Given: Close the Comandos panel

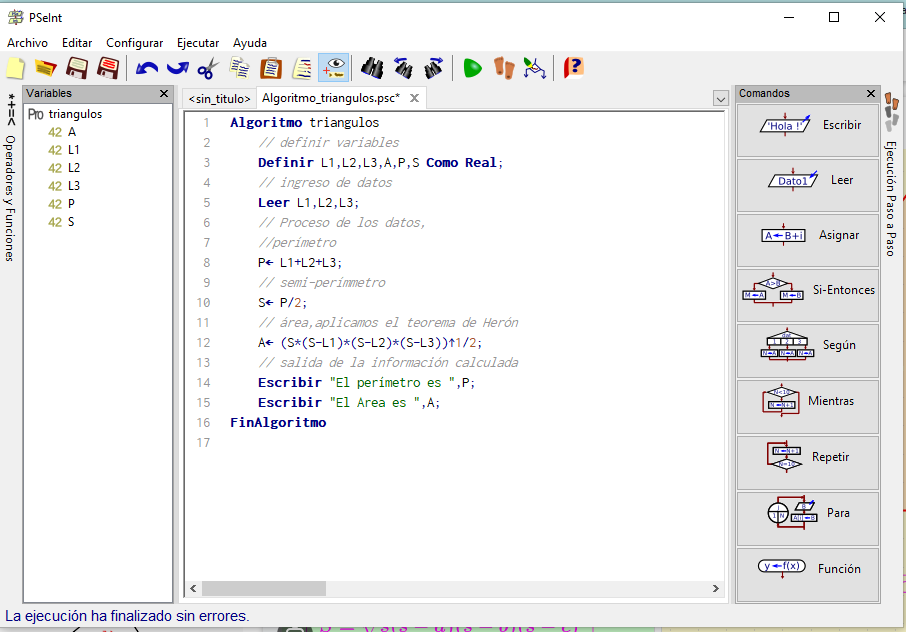Looking at the screenshot, I should [871, 94].
